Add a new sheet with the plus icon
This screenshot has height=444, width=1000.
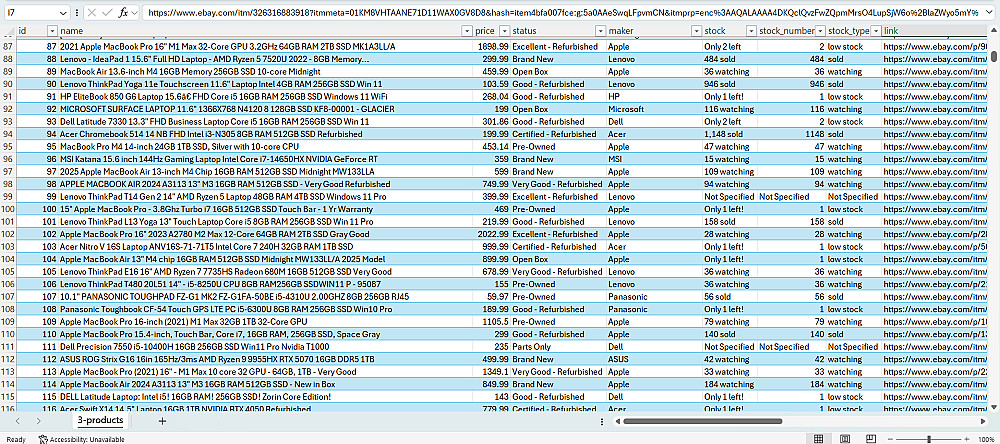(162, 421)
